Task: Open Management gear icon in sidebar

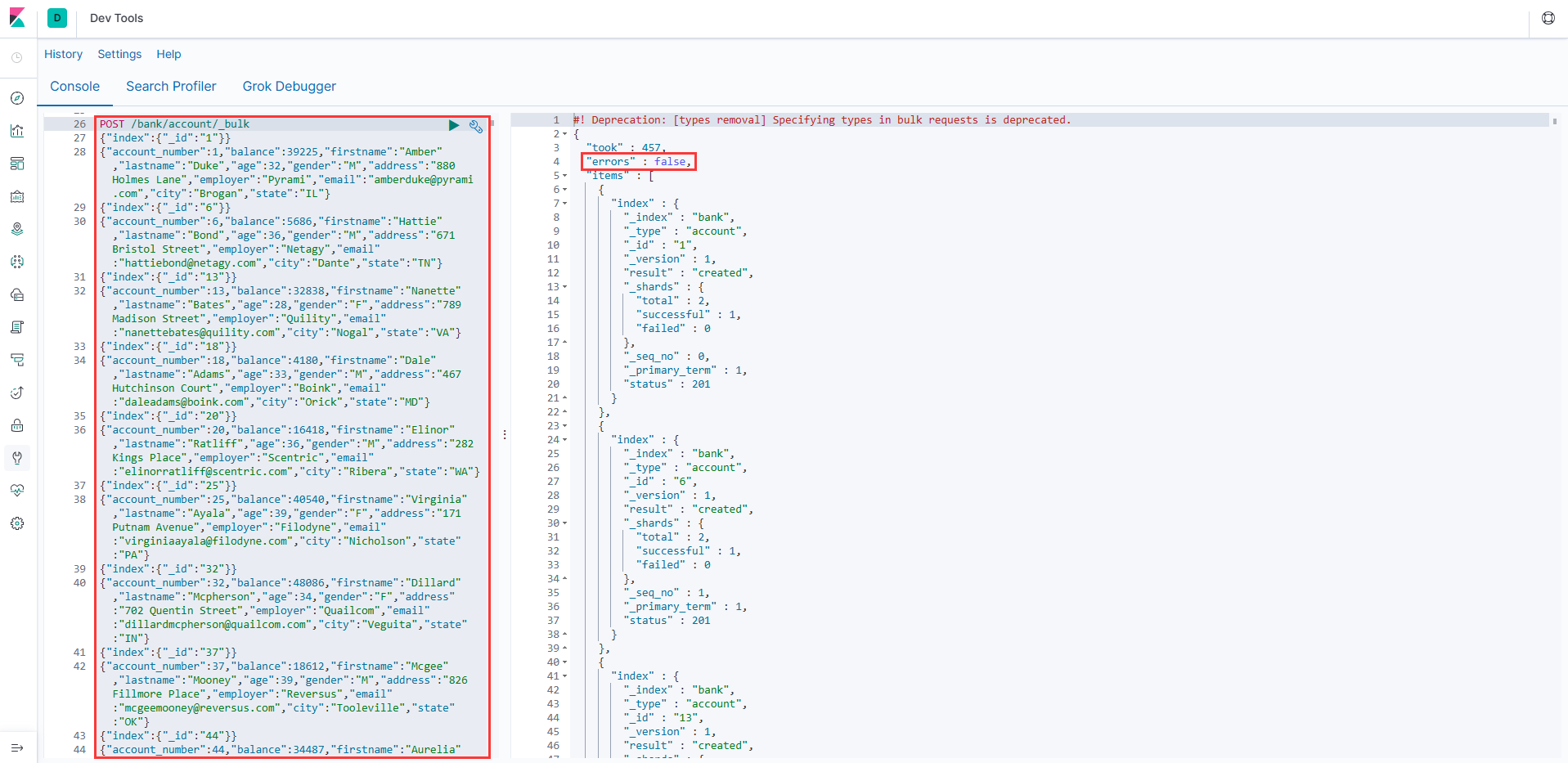Action: click(x=17, y=523)
